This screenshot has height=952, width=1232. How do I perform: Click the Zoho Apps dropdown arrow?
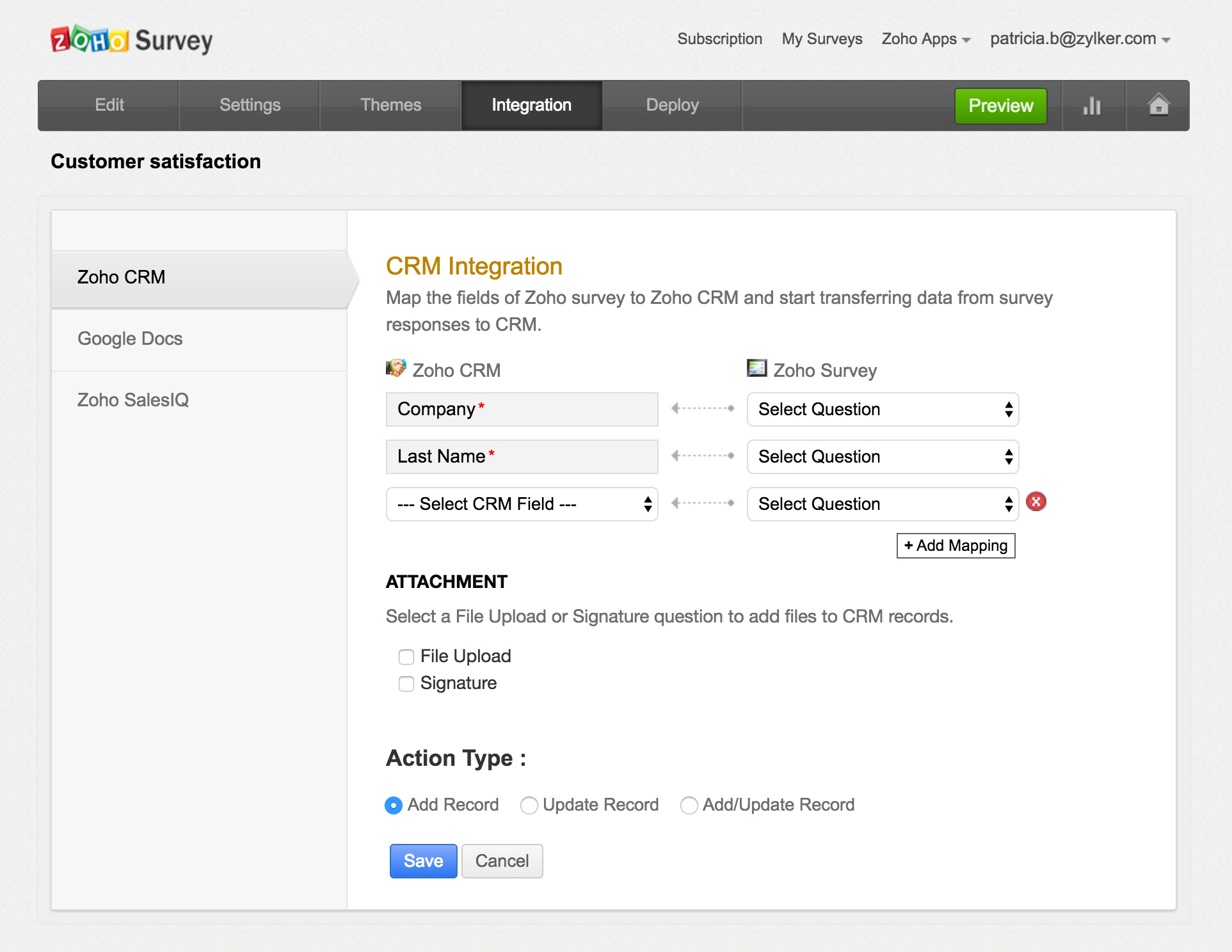[x=966, y=40]
